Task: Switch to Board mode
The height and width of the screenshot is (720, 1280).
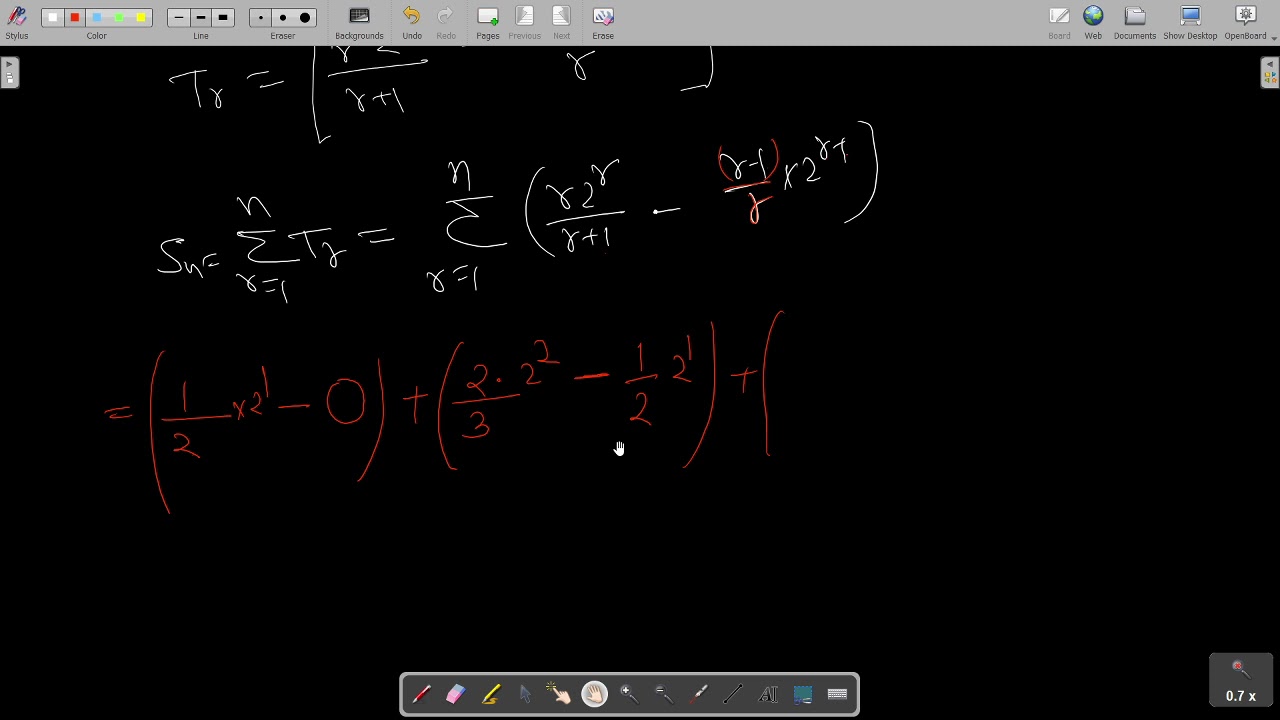Action: (x=1059, y=23)
